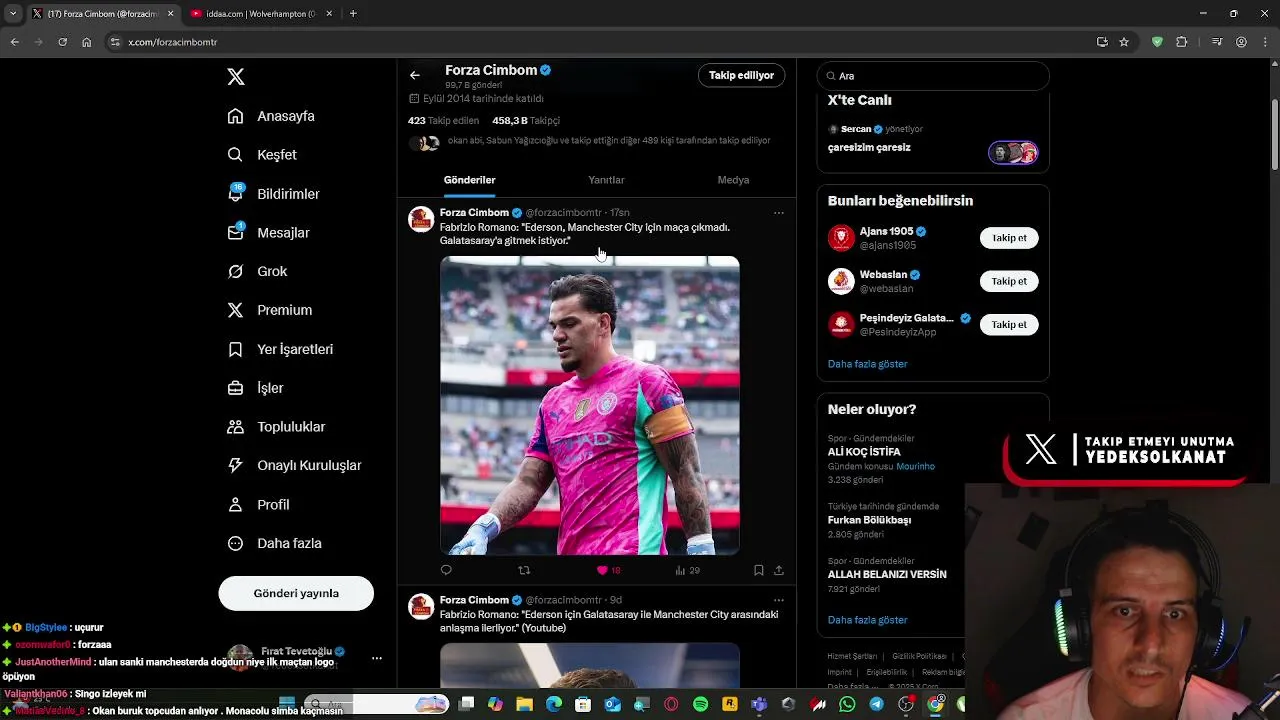Open WhatsApp from the taskbar

tap(848, 705)
